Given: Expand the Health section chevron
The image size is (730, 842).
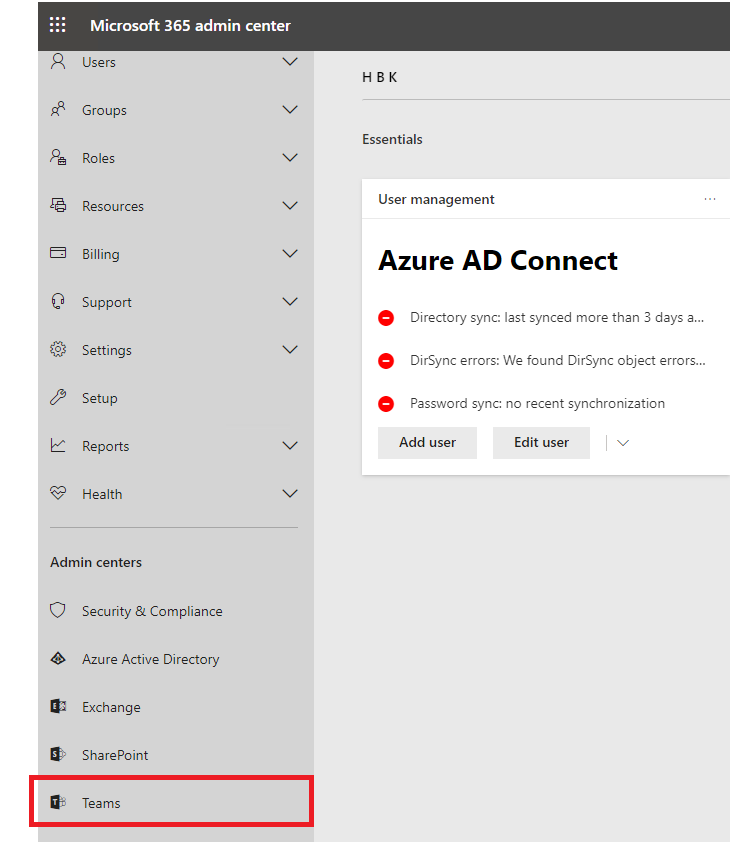Looking at the screenshot, I should point(290,493).
